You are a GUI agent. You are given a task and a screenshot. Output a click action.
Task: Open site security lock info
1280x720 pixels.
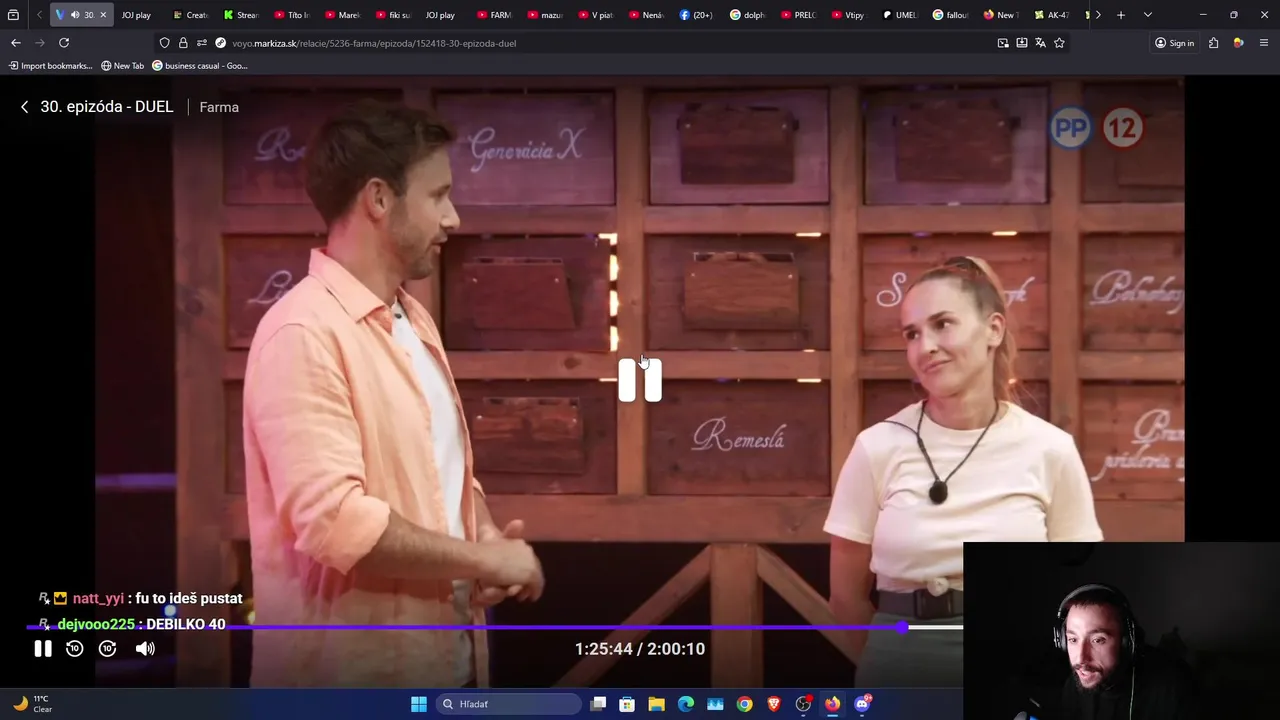183,43
